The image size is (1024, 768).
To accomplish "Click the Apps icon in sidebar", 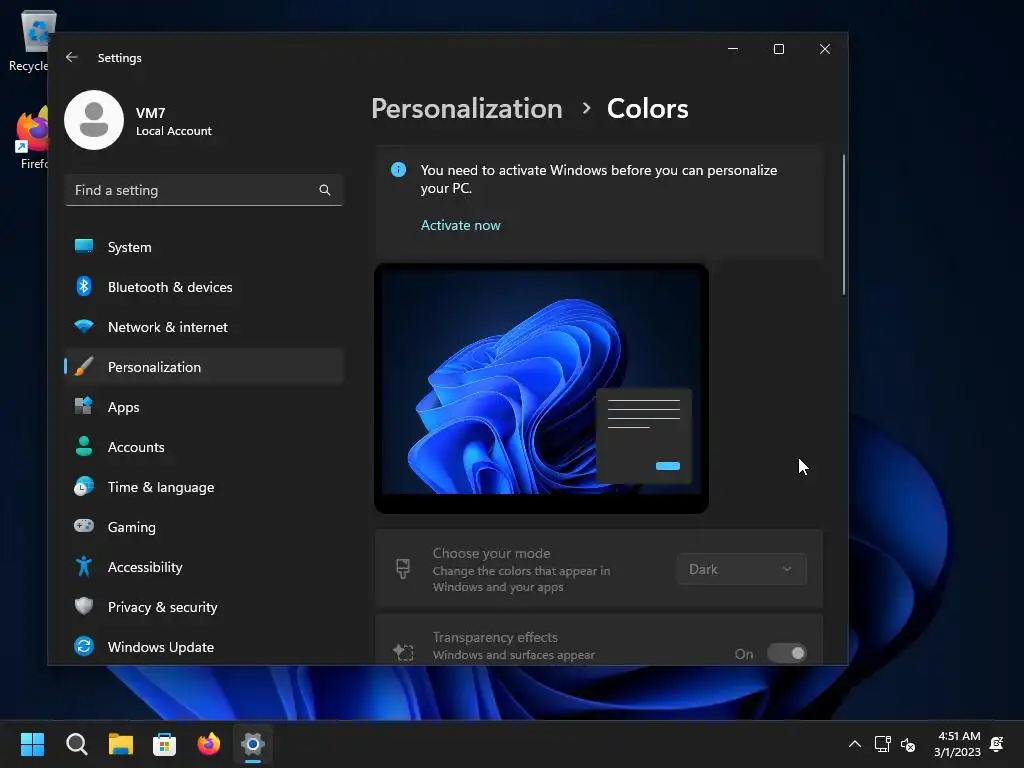I will point(84,406).
